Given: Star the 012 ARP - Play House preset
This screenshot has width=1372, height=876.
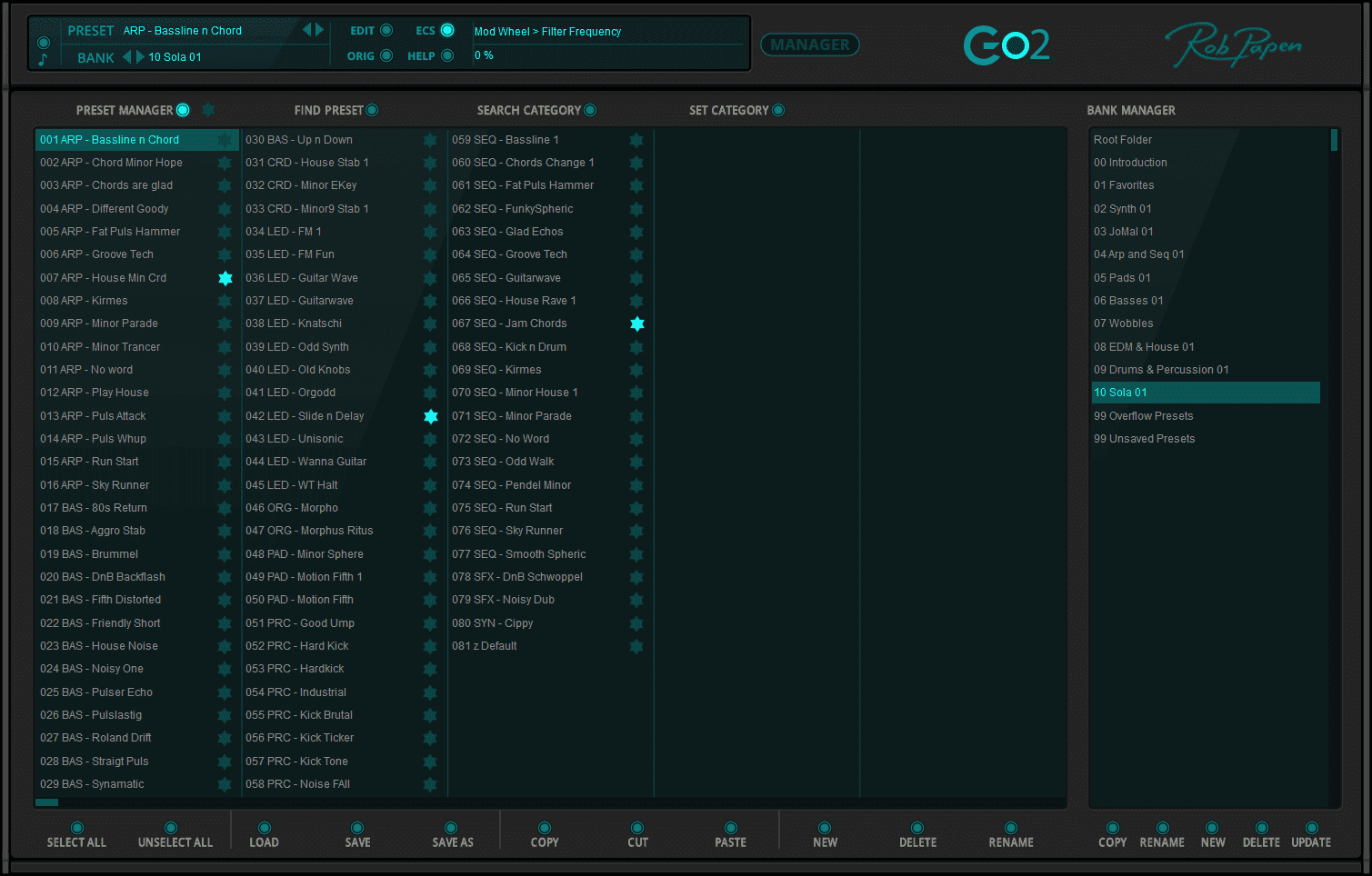Looking at the screenshot, I should pos(225,393).
